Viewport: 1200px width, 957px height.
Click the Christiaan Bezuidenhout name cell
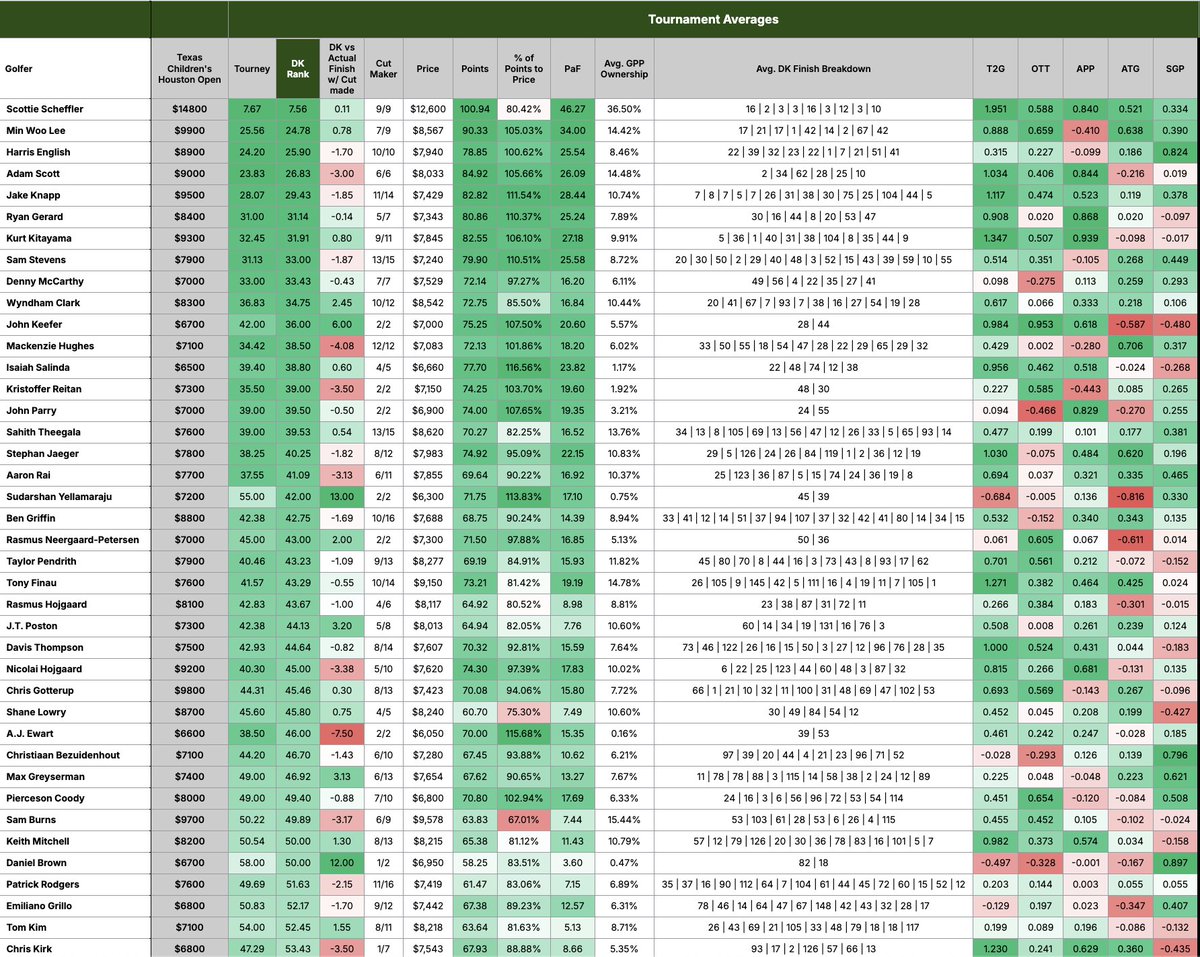pos(76,754)
